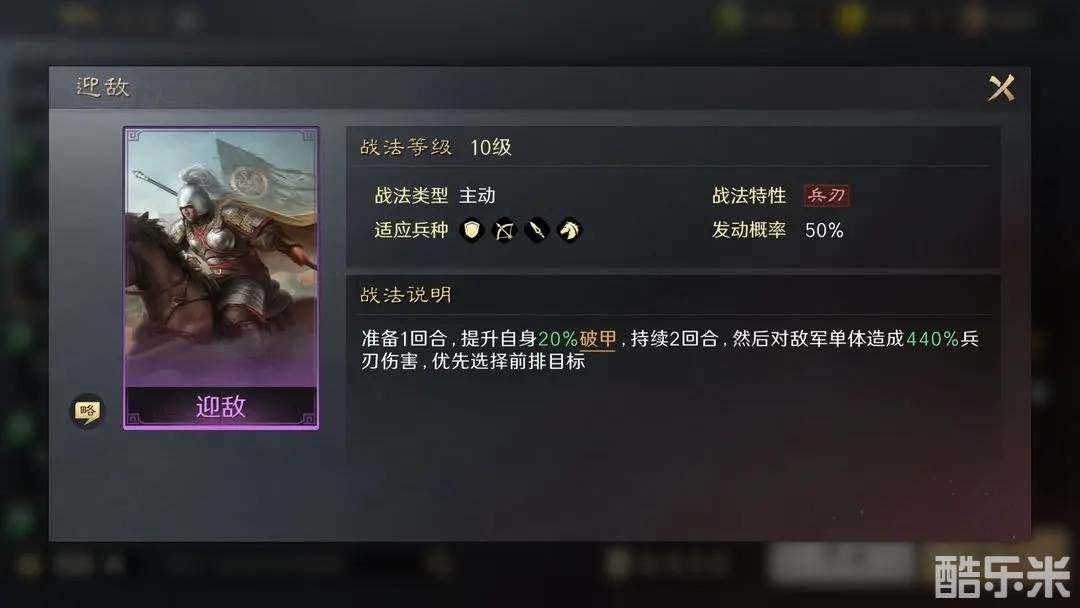Viewport: 1080px width, 608px height.
Task: Tap the spearman troop icon
Action: pos(537,230)
